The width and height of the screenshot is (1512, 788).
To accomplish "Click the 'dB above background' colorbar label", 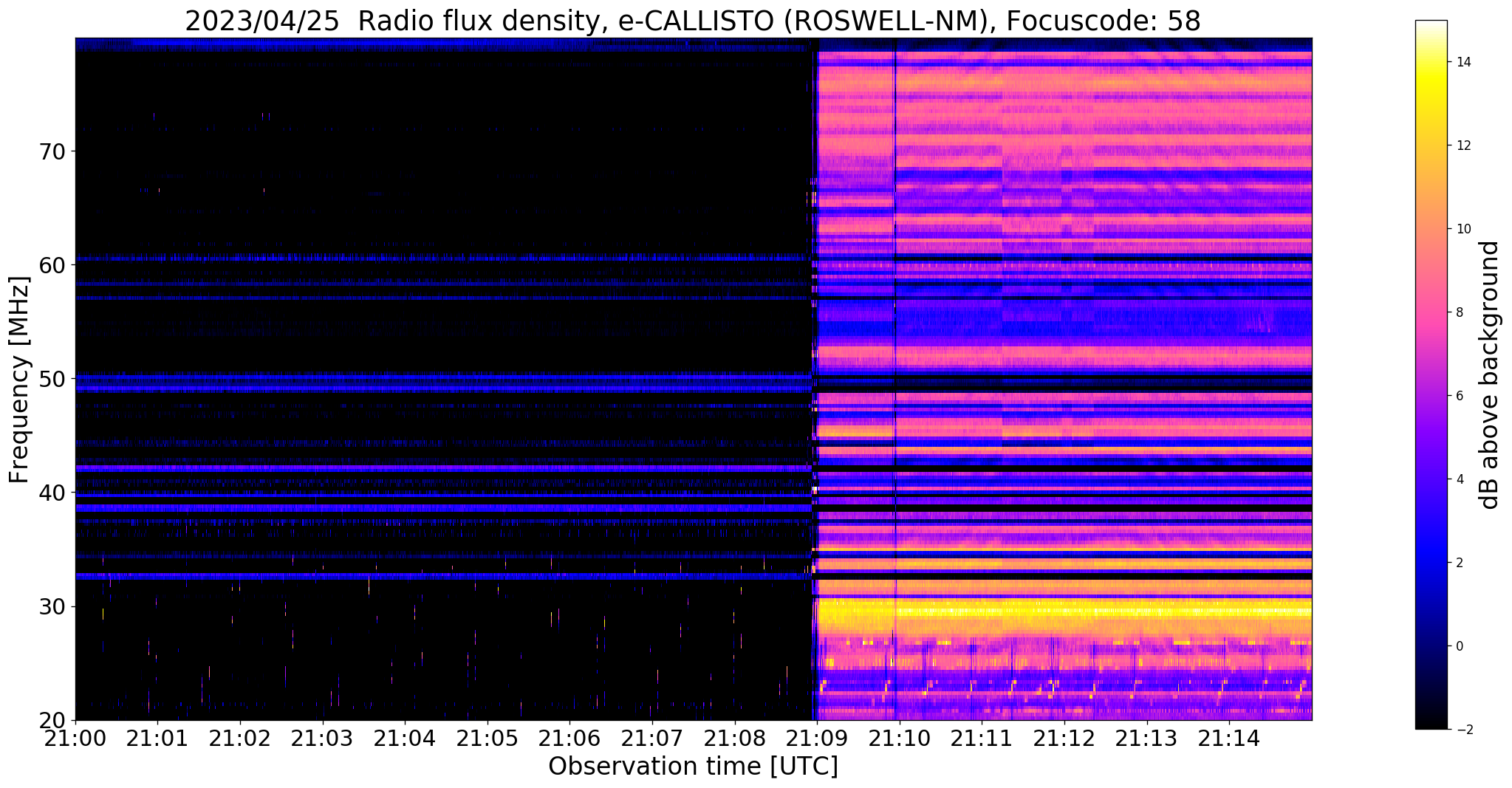I will [1490, 375].
